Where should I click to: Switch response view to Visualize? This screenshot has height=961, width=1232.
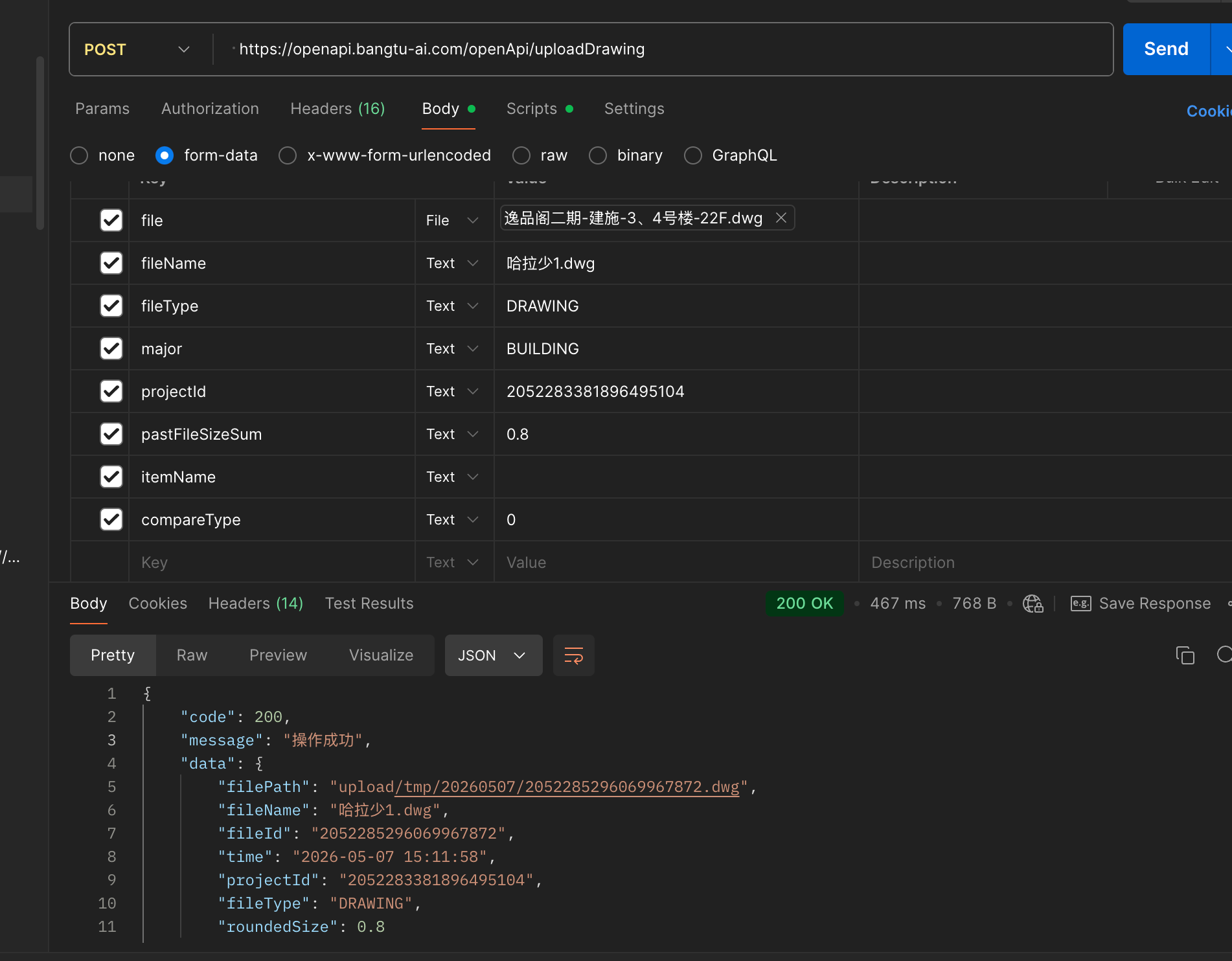pyautogui.click(x=381, y=655)
